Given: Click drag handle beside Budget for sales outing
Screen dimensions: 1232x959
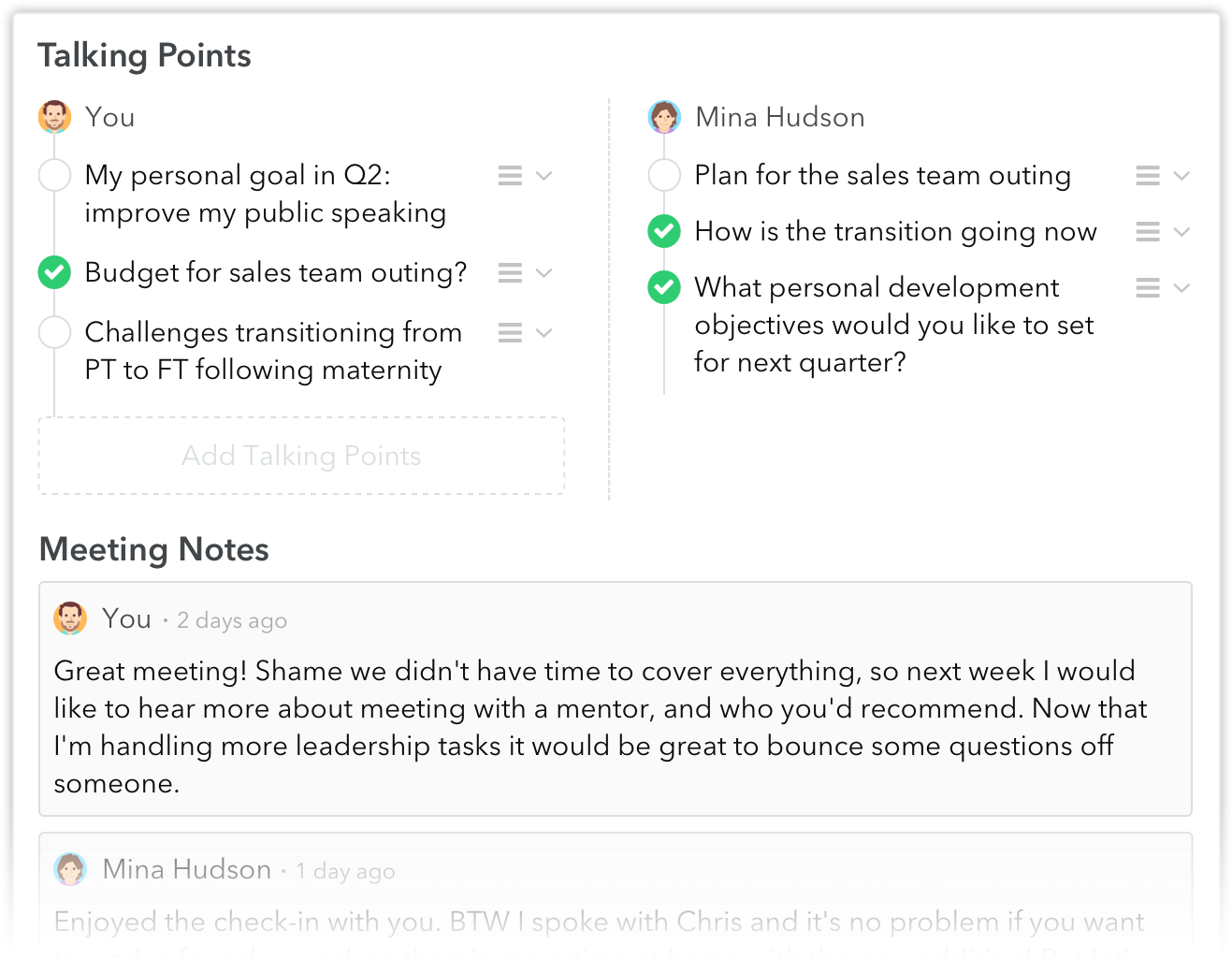Looking at the screenshot, I should tap(510, 273).
